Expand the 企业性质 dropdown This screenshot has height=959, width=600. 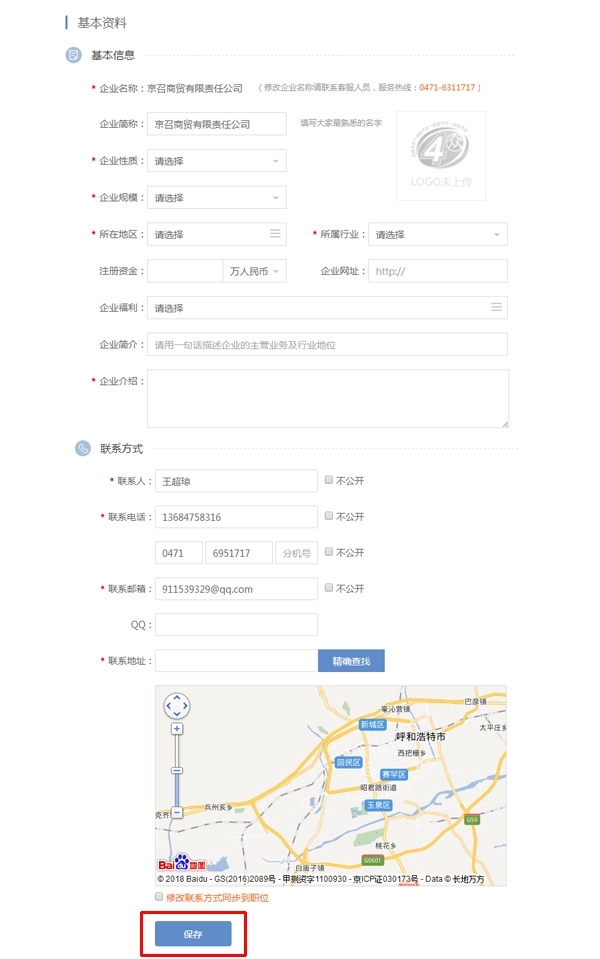(216, 161)
